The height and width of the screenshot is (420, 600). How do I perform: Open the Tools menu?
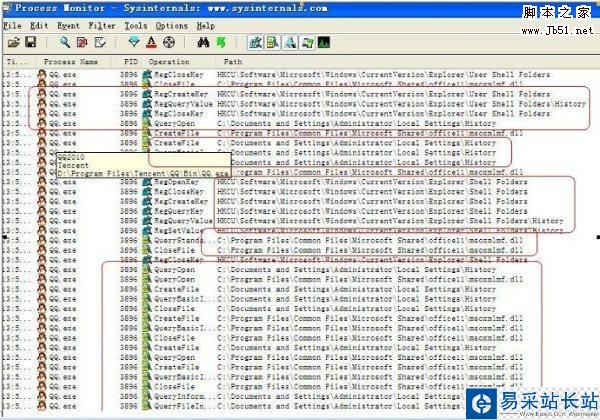tap(136, 26)
